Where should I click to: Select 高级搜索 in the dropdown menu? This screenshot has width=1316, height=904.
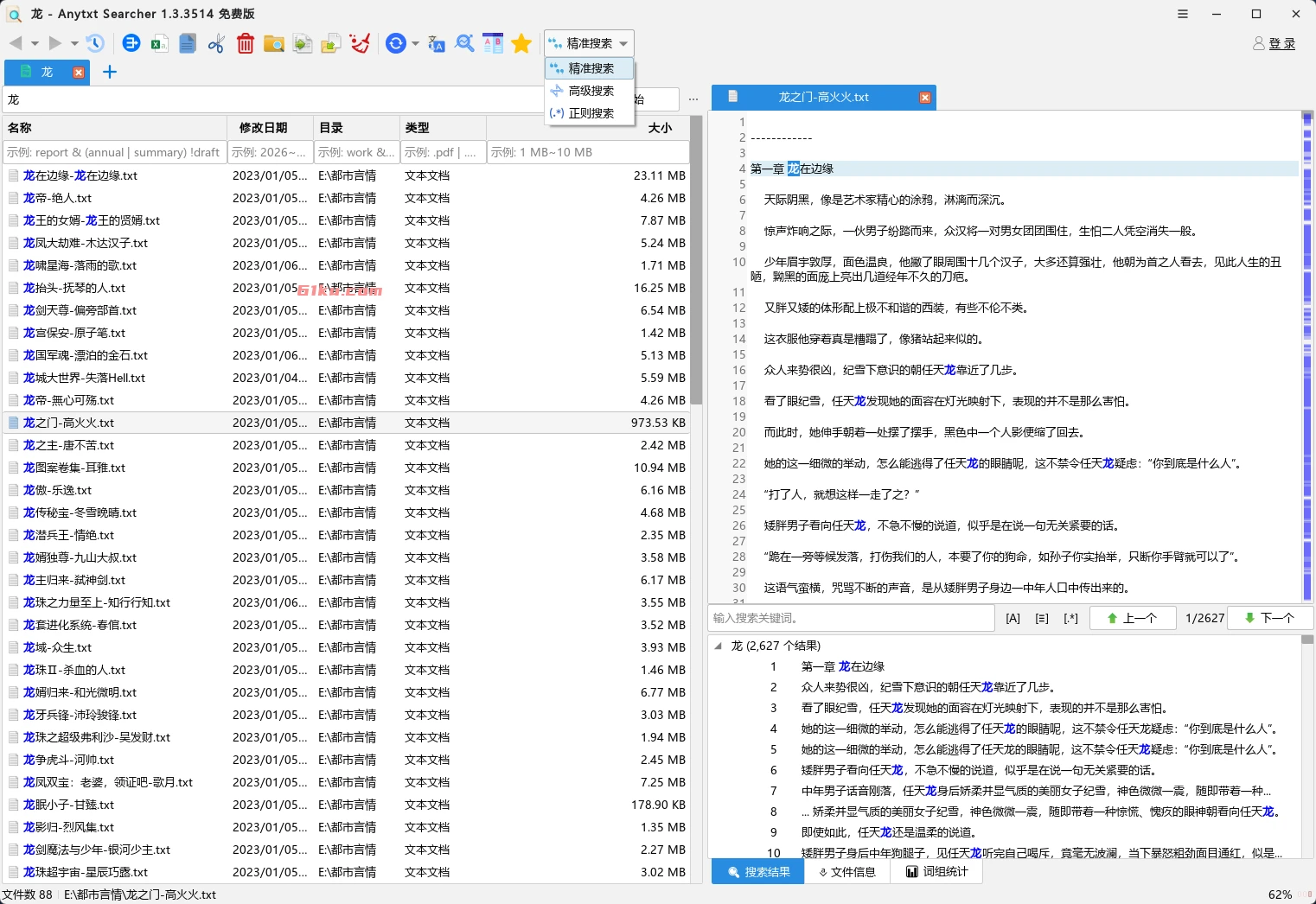tap(590, 91)
